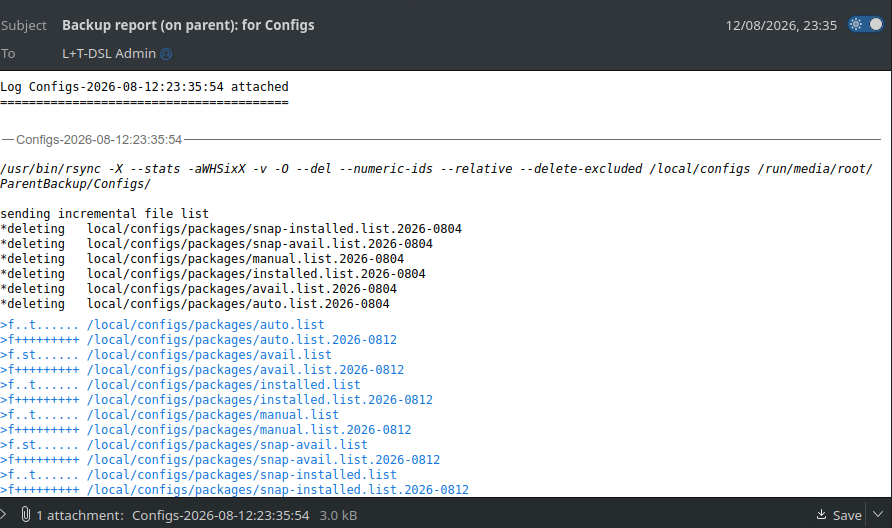Save the attachment with the Save button
892x528 pixels.
click(x=839, y=515)
